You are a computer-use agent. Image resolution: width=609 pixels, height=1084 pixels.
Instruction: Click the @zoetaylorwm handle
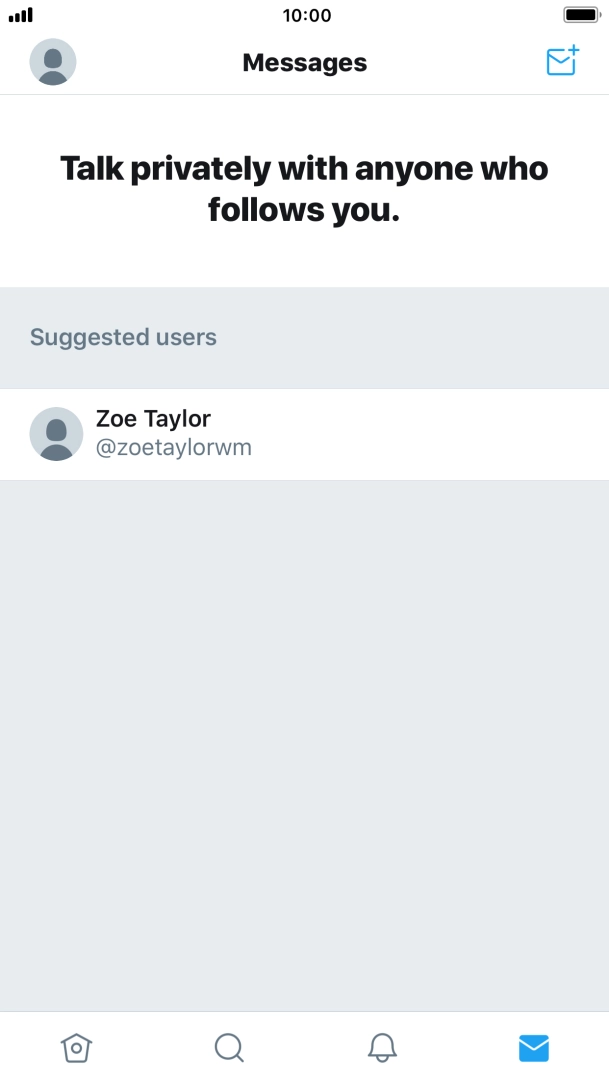click(173, 448)
